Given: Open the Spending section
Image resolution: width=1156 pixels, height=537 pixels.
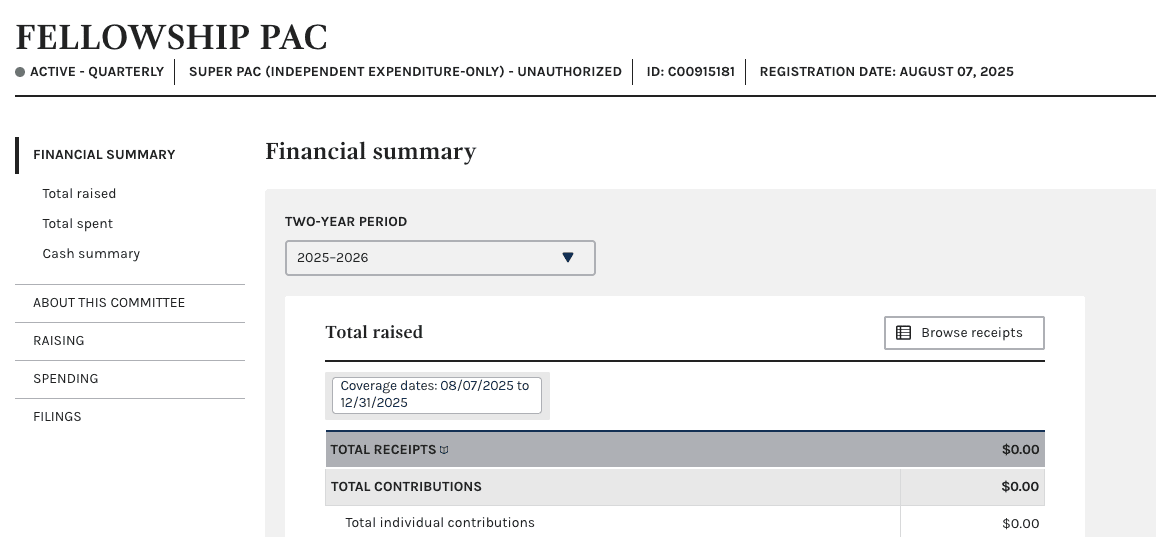Looking at the screenshot, I should (x=66, y=379).
